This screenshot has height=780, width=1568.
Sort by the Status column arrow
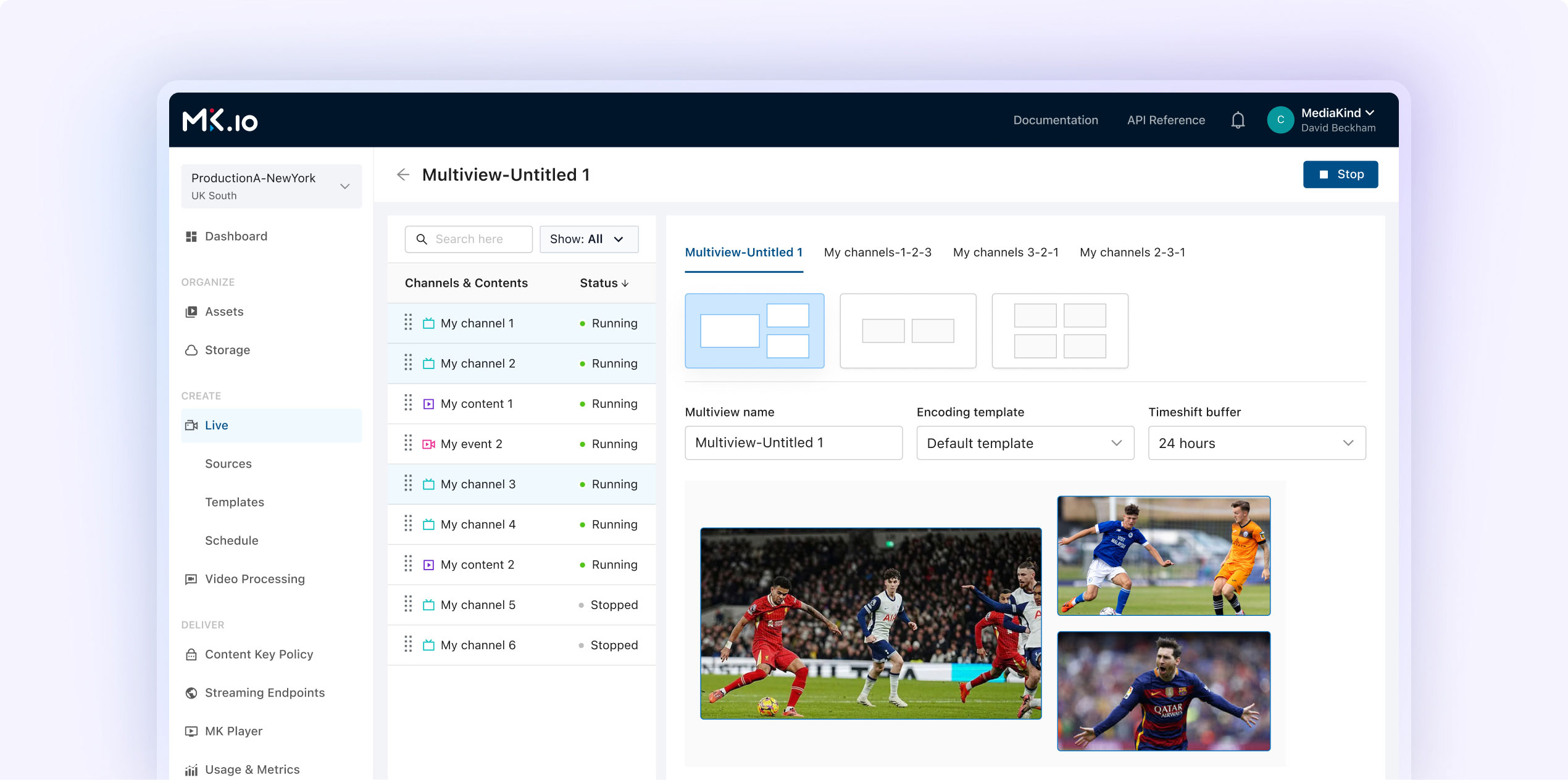[x=625, y=283]
